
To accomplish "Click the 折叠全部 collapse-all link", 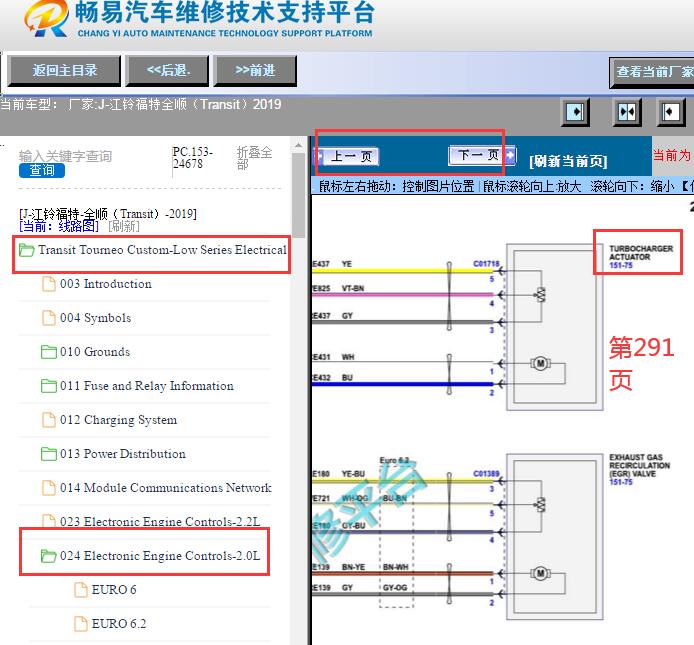I will tap(254, 158).
